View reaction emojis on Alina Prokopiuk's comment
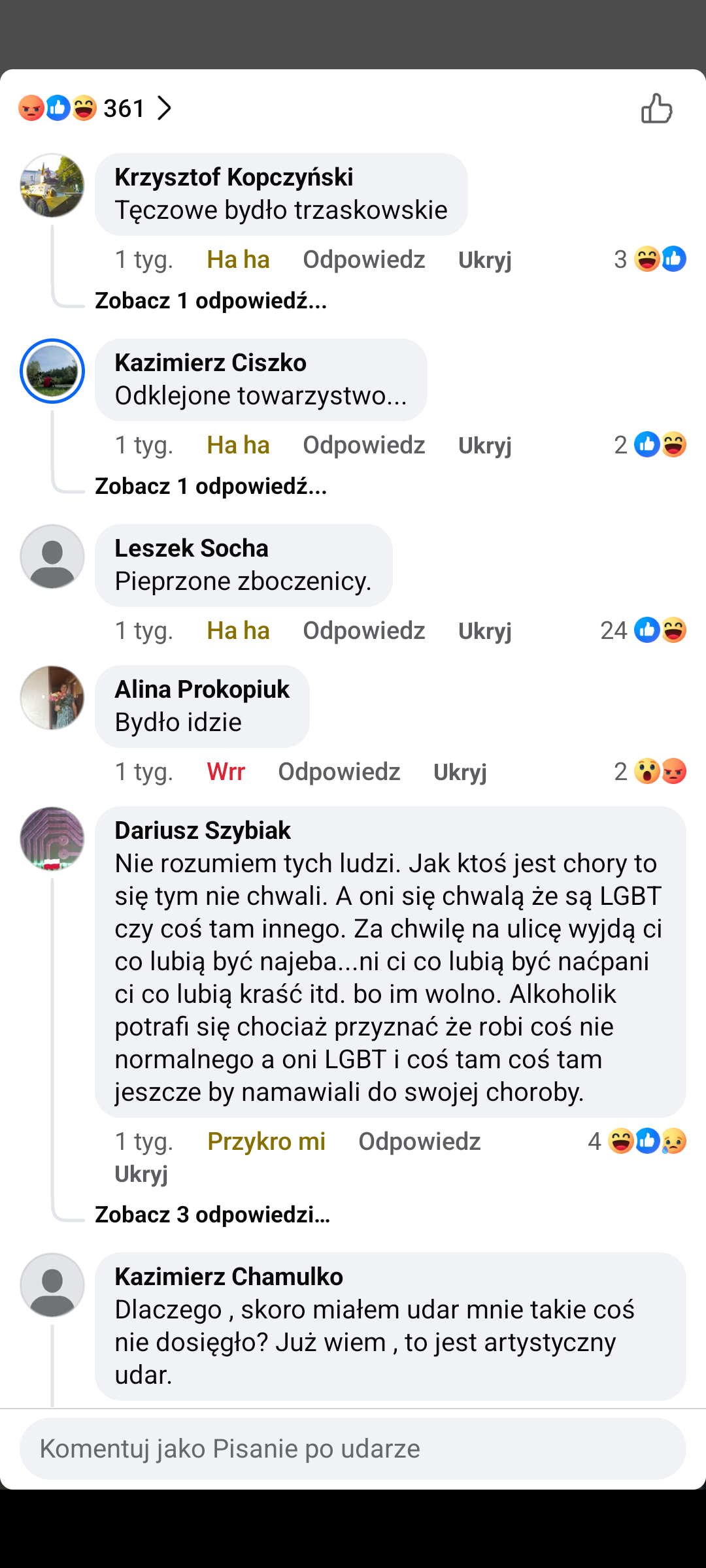 pyautogui.click(x=660, y=772)
